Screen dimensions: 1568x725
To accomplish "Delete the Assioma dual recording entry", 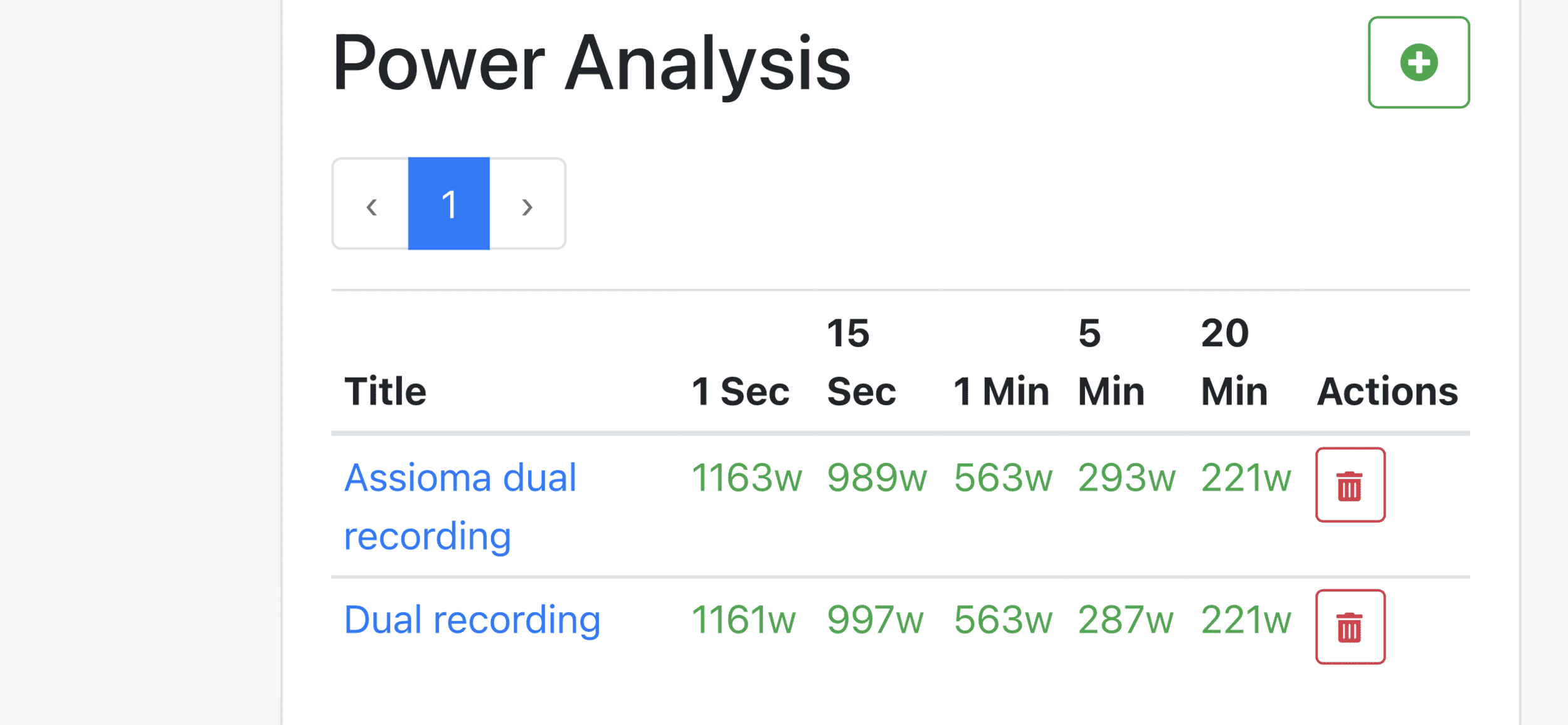I will click(x=1350, y=485).
